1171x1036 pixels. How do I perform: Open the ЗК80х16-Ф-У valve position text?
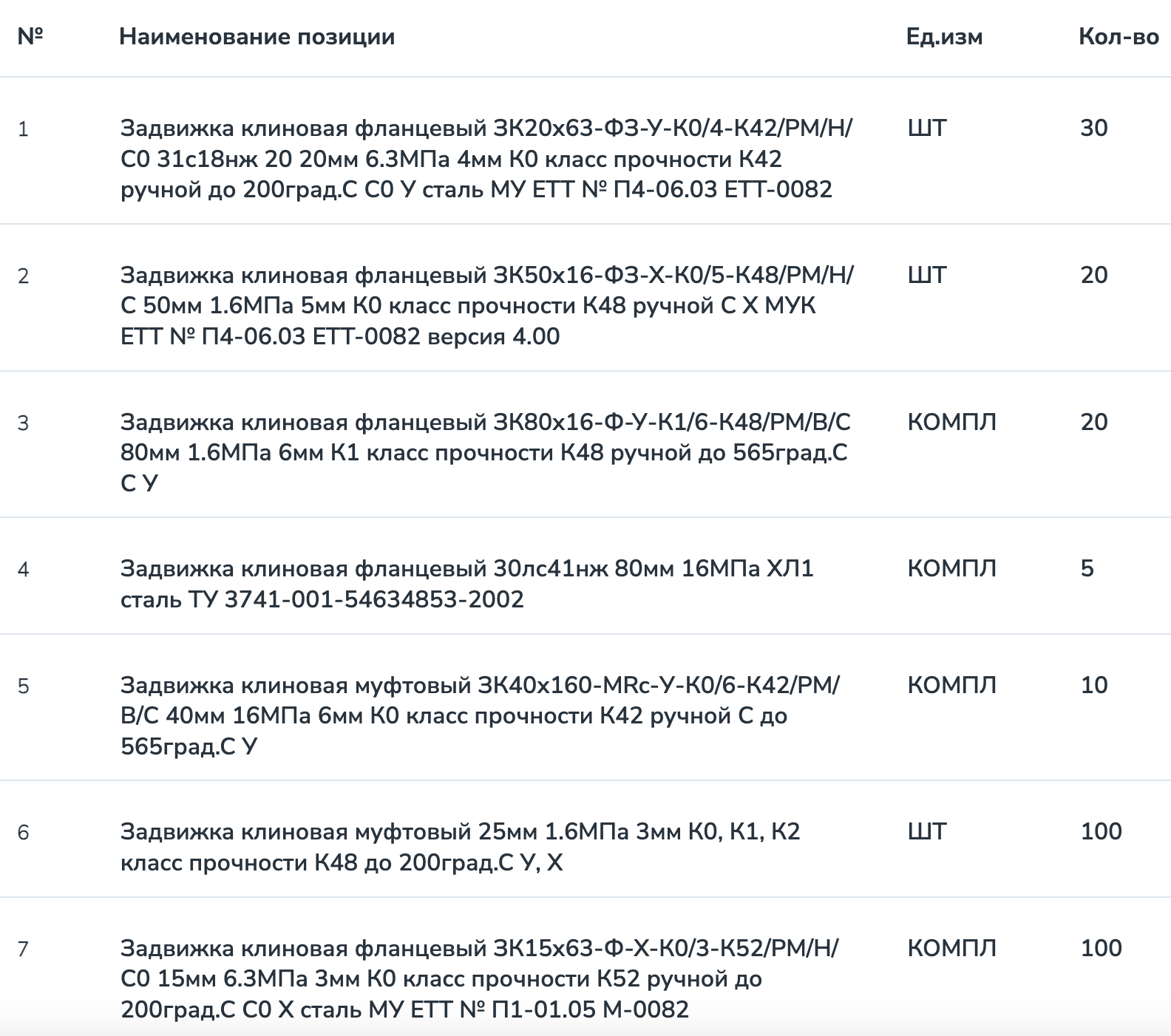486,452
